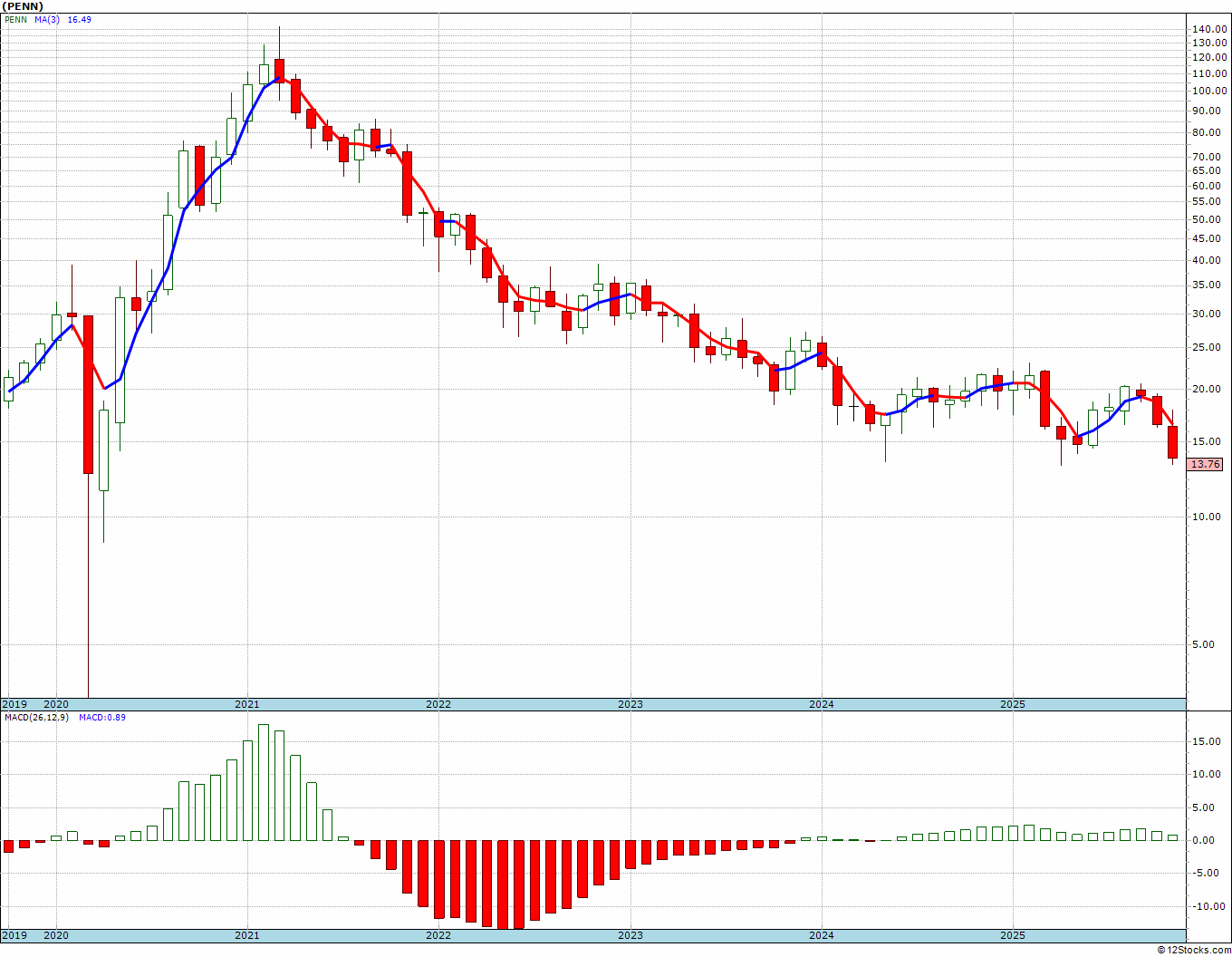Click the 13.76 current price tag
This screenshot has width=1232, height=957.
click(1205, 465)
